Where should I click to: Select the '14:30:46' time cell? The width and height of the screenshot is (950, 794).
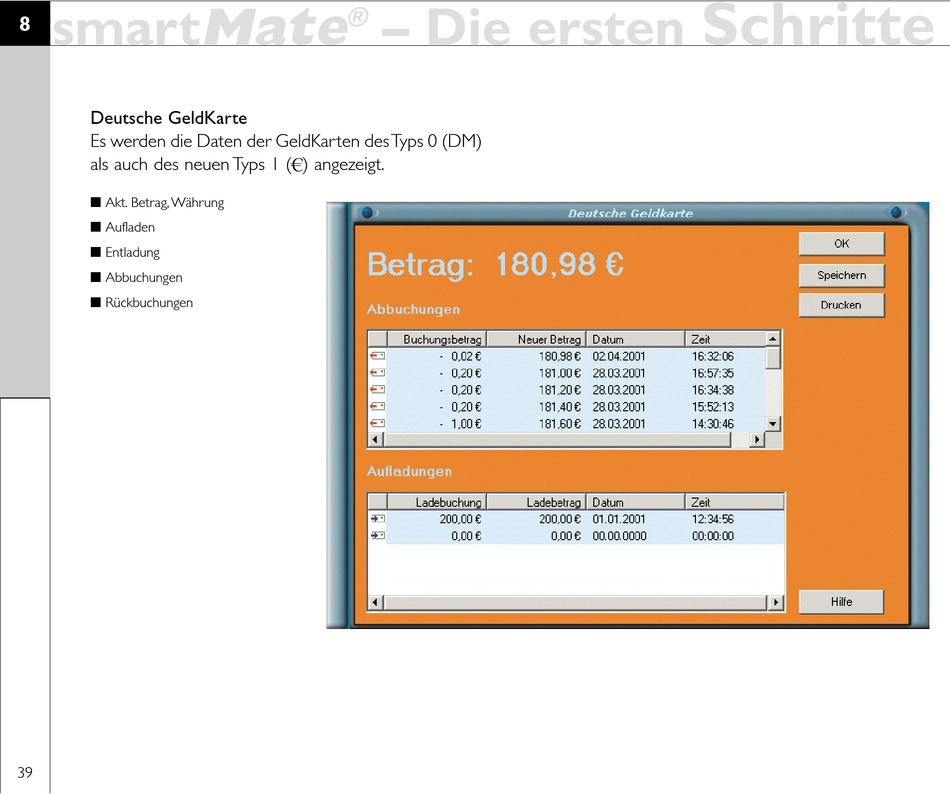click(x=712, y=424)
